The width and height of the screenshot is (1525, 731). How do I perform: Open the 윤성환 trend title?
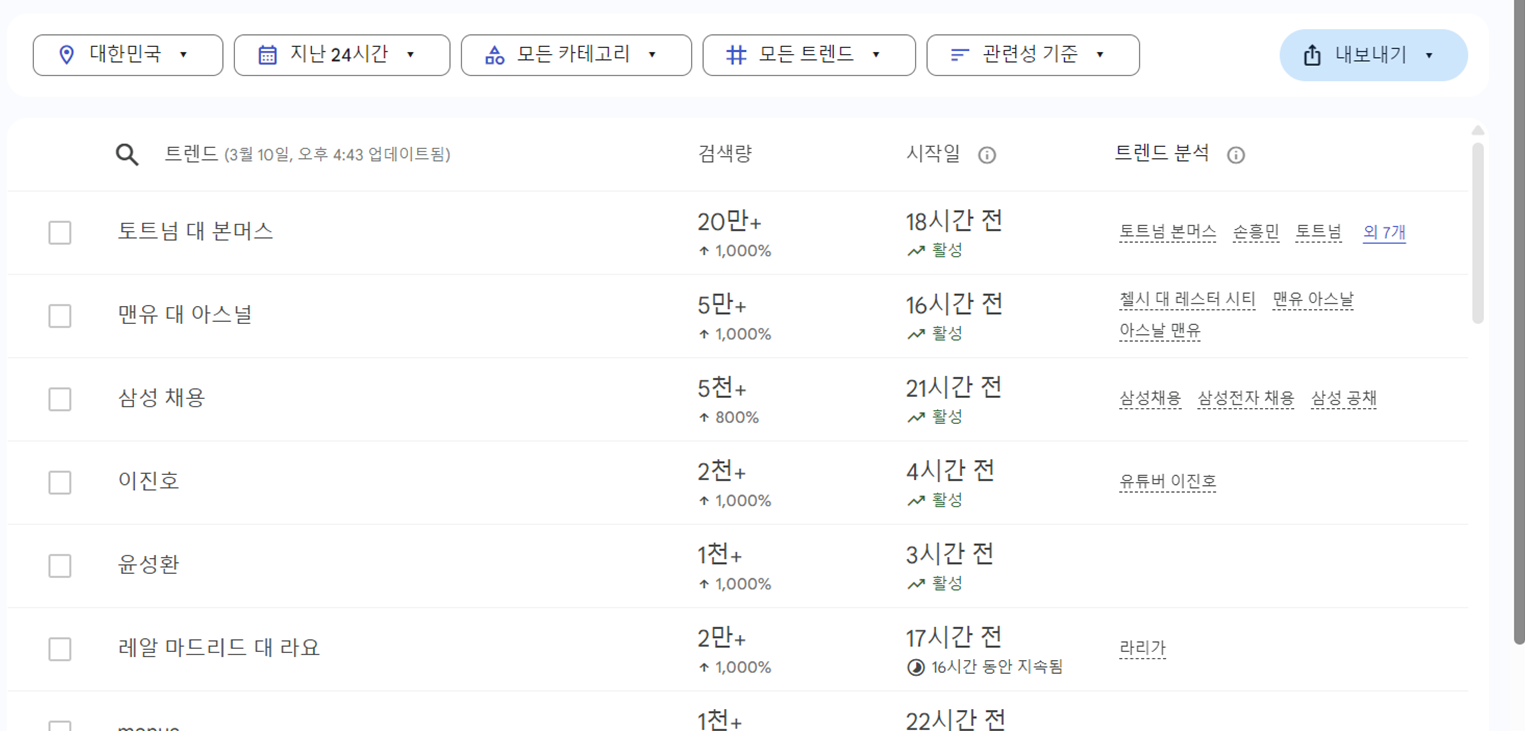tap(149, 565)
